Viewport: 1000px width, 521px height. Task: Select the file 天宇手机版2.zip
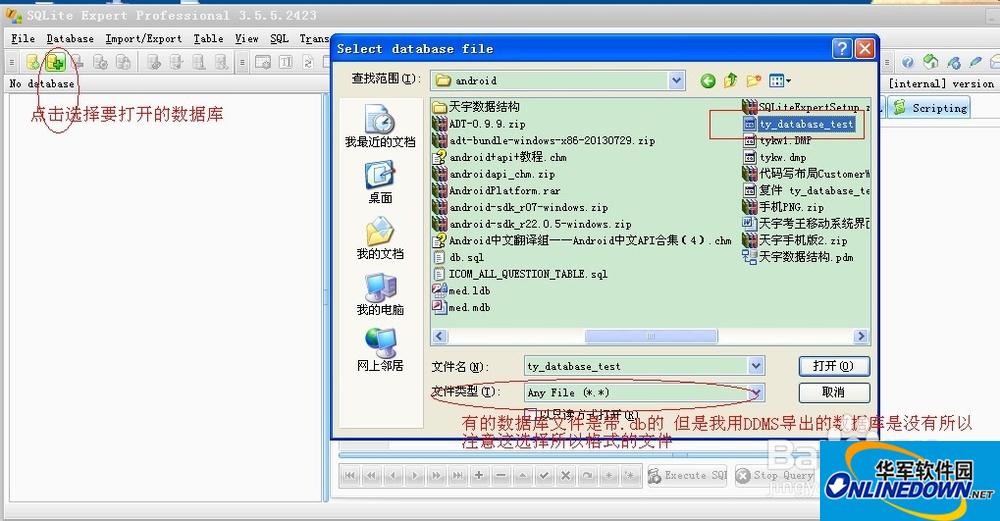point(796,240)
